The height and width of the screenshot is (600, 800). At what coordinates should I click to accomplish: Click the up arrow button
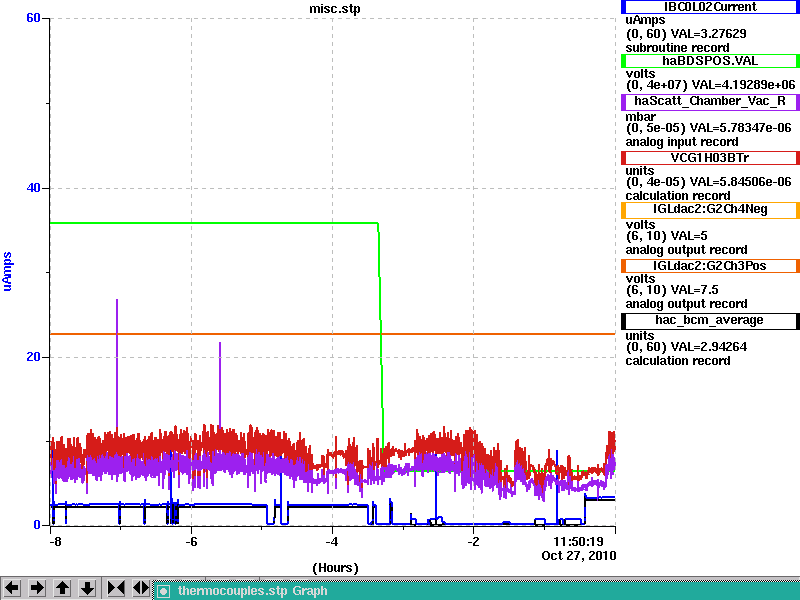tap(62, 588)
